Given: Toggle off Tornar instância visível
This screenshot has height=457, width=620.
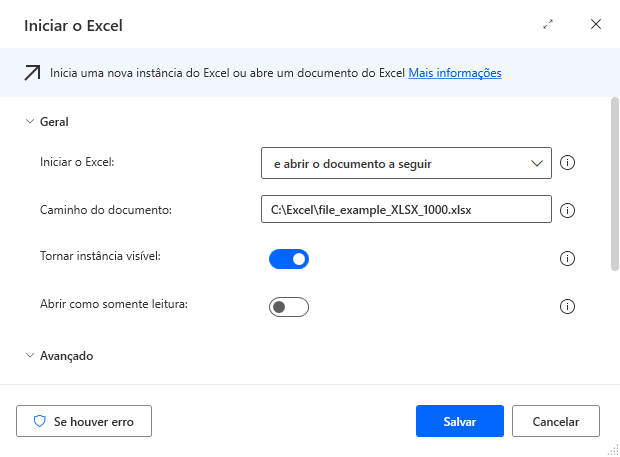Looking at the screenshot, I should click(289, 259).
